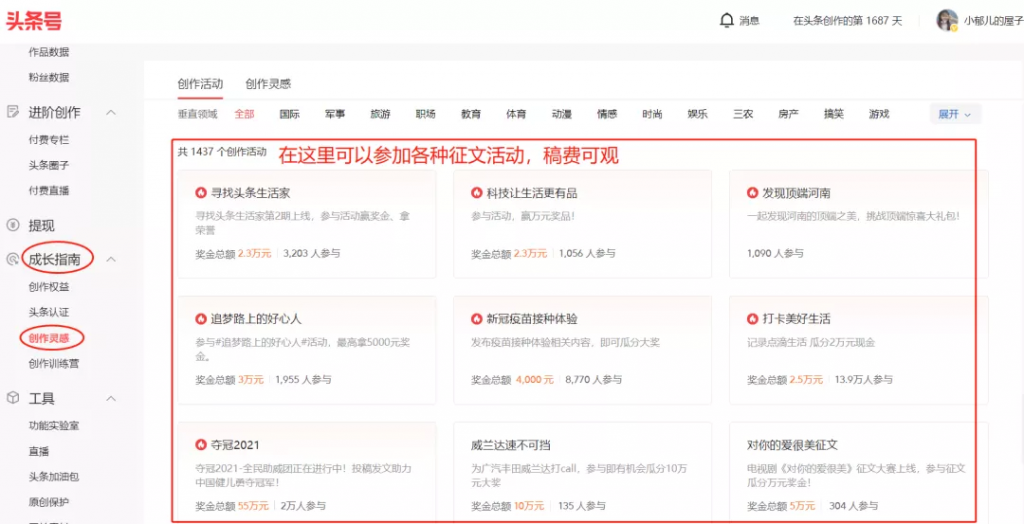The width and height of the screenshot is (1024, 524).
Task: Open 粉丝数据 in sidebar
Action: point(49,78)
